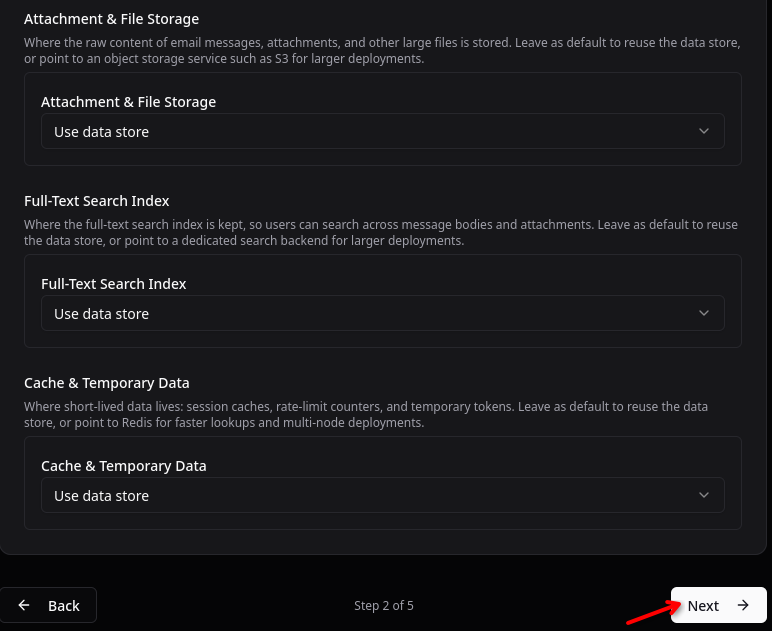Click the description mentioning S3 object storage
Viewport: 772px width, 631px height.
coord(382,51)
